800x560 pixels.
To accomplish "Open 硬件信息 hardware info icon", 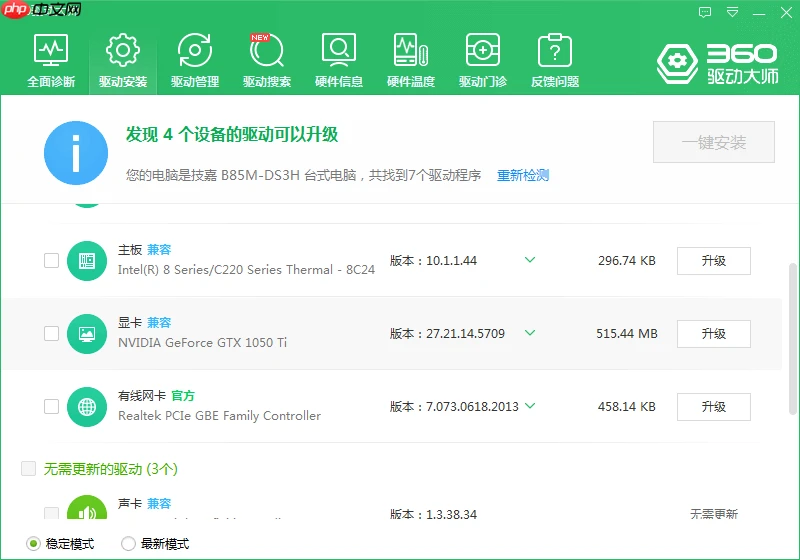I will [x=339, y=50].
